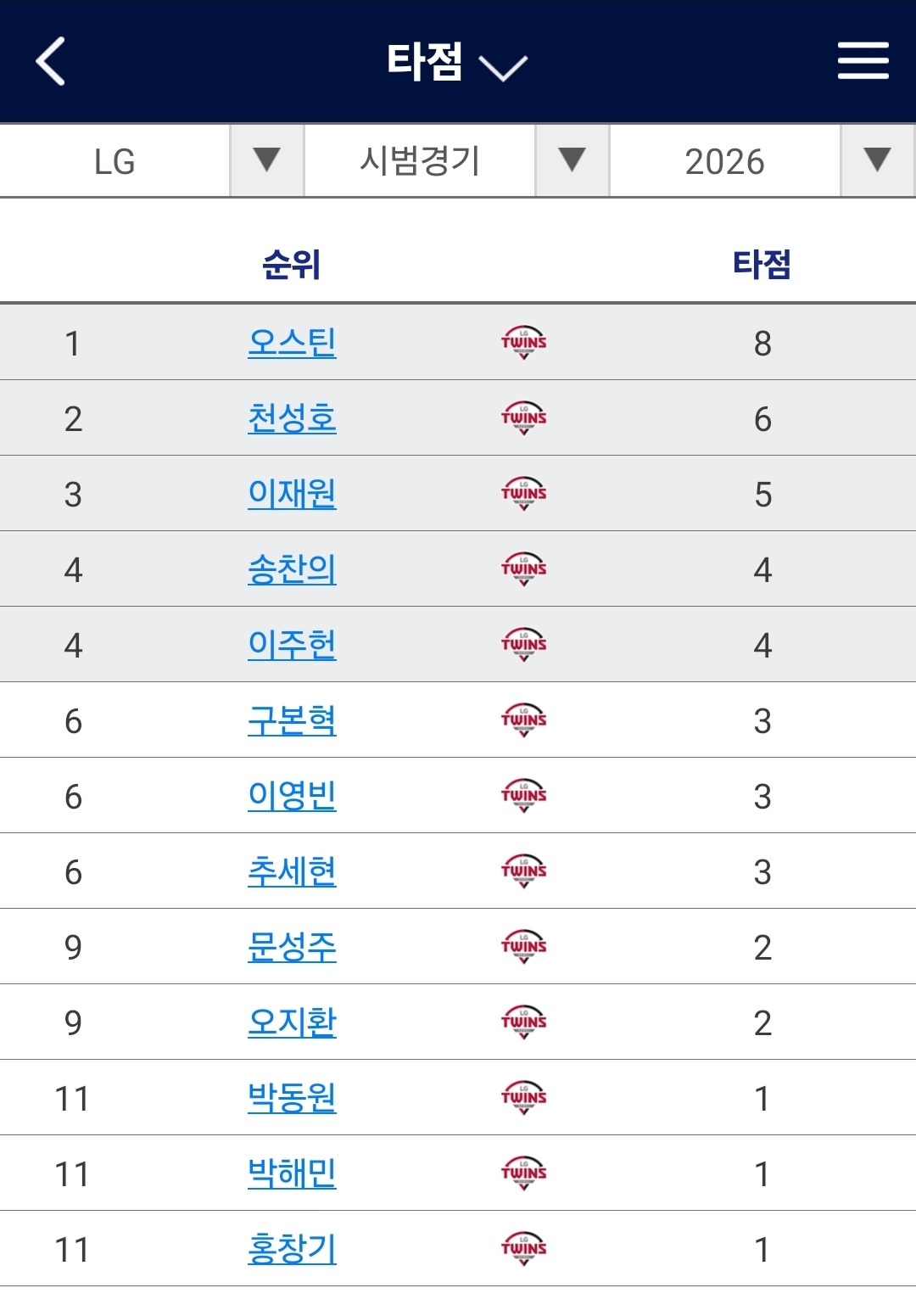916x1316 pixels.
Task: Click the Twins logo beside 문성주
Action: 523,947
